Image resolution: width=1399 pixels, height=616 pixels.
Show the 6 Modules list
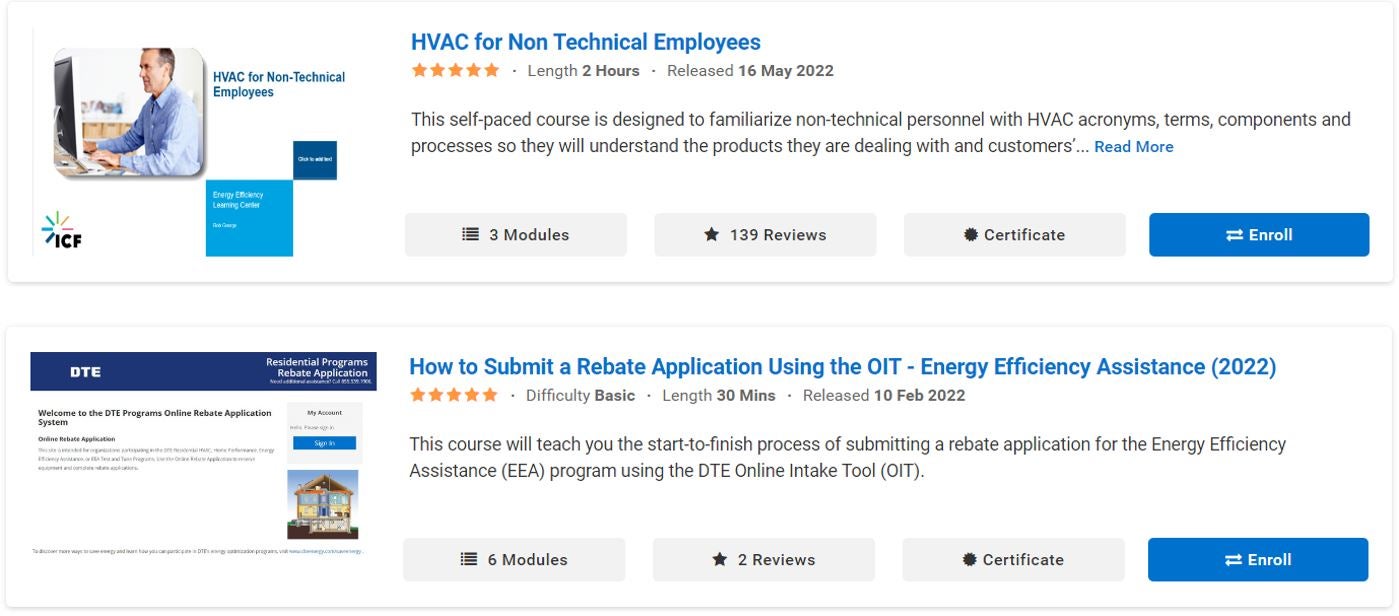514,560
